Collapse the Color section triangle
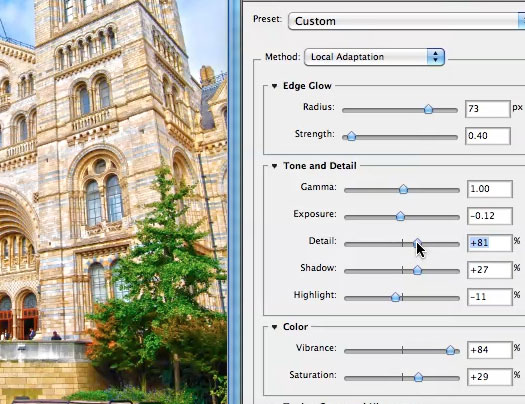 pos(275,327)
